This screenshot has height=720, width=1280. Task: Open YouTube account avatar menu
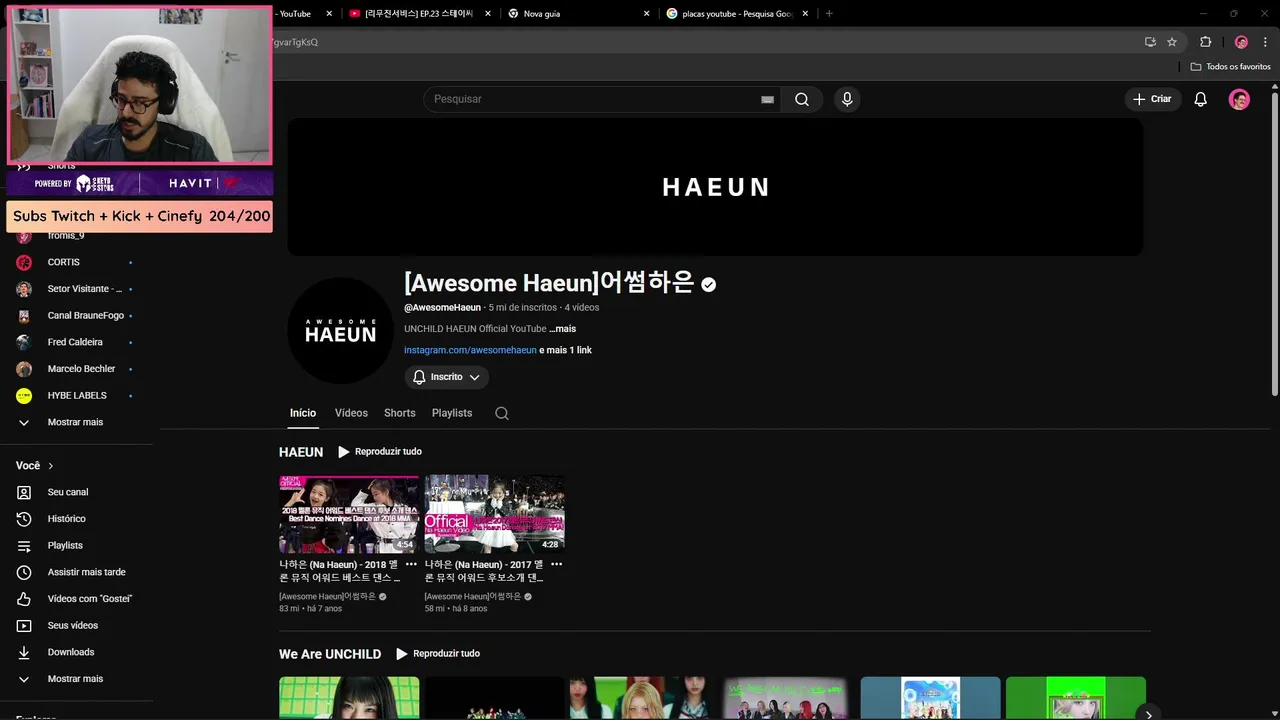click(x=1239, y=99)
